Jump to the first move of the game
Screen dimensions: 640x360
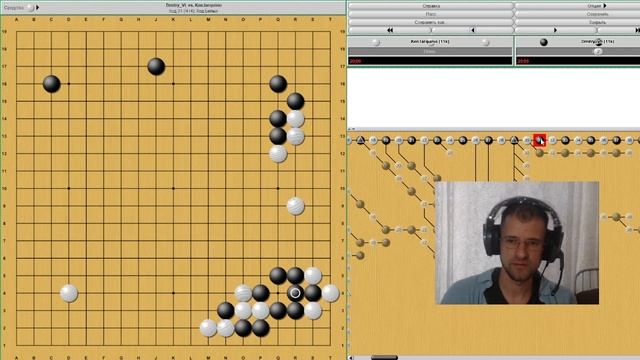tap(390, 30)
